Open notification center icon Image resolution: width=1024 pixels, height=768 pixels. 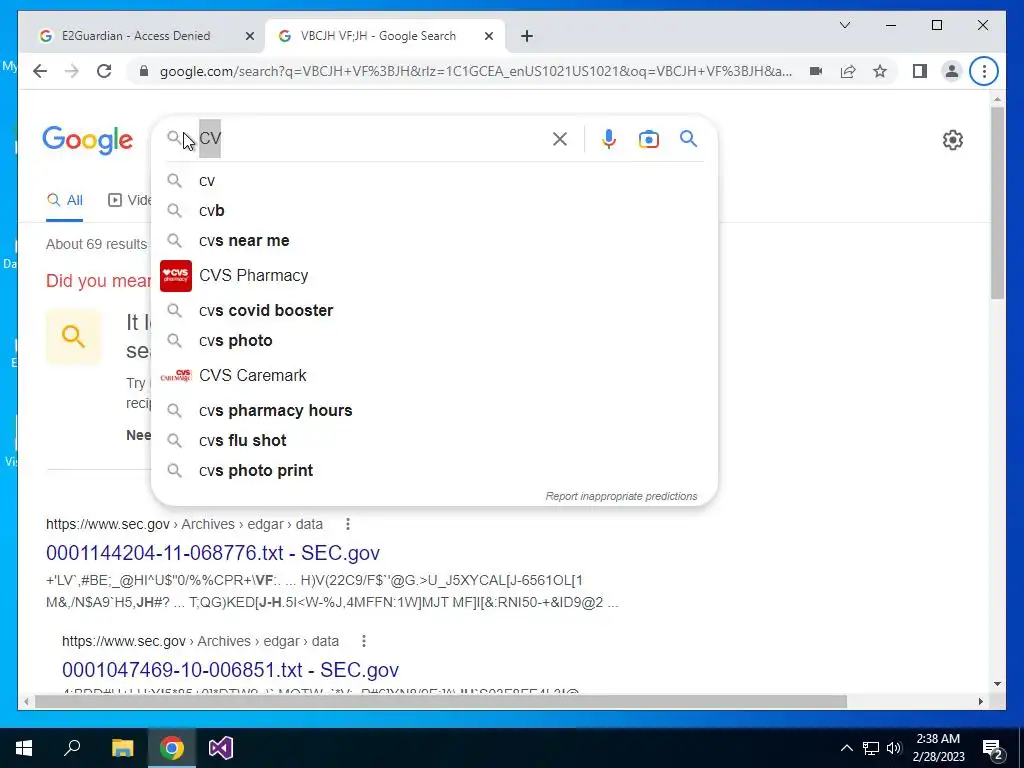[992, 749]
